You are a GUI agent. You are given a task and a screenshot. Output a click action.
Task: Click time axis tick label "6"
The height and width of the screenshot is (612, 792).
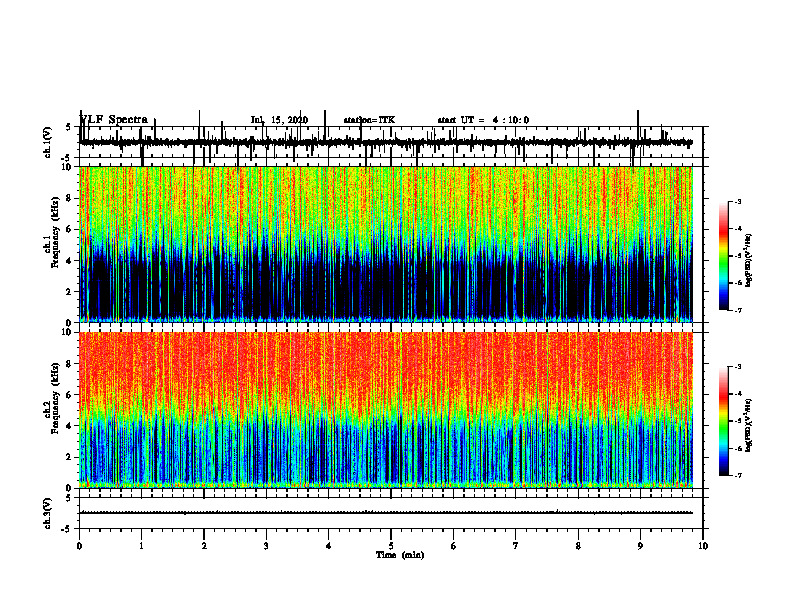coord(454,546)
